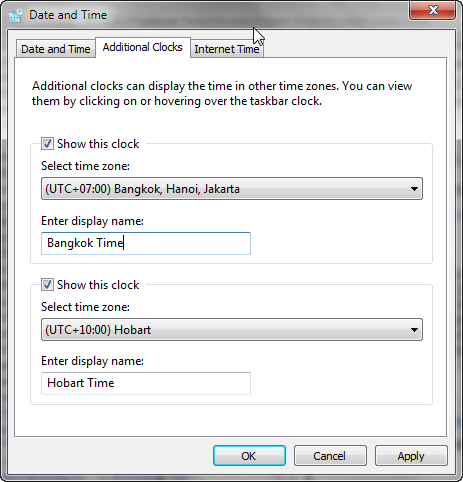
Task: Open the Hobart time zone dropdown
Action: click(x=232, y=330)
